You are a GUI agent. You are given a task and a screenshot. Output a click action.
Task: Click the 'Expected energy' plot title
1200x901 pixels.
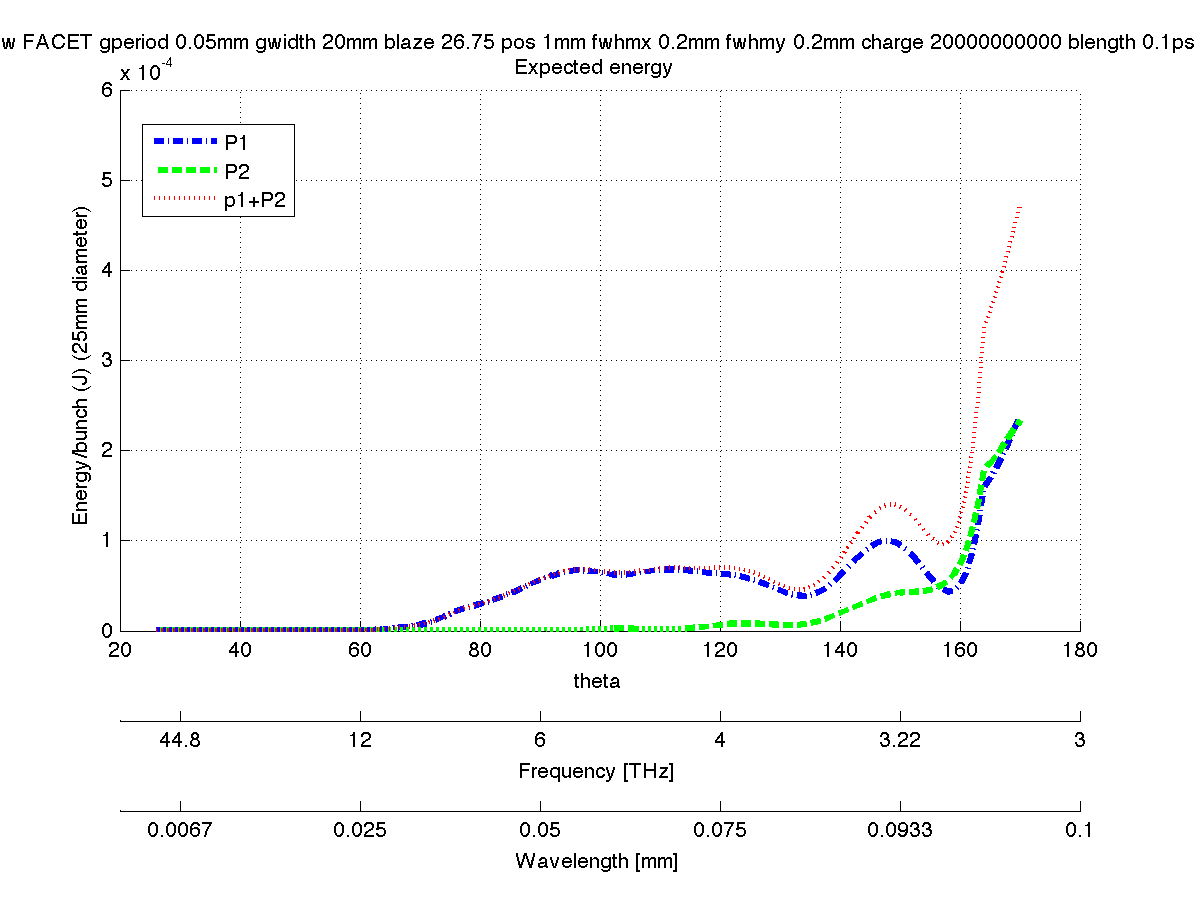point(593,68)
